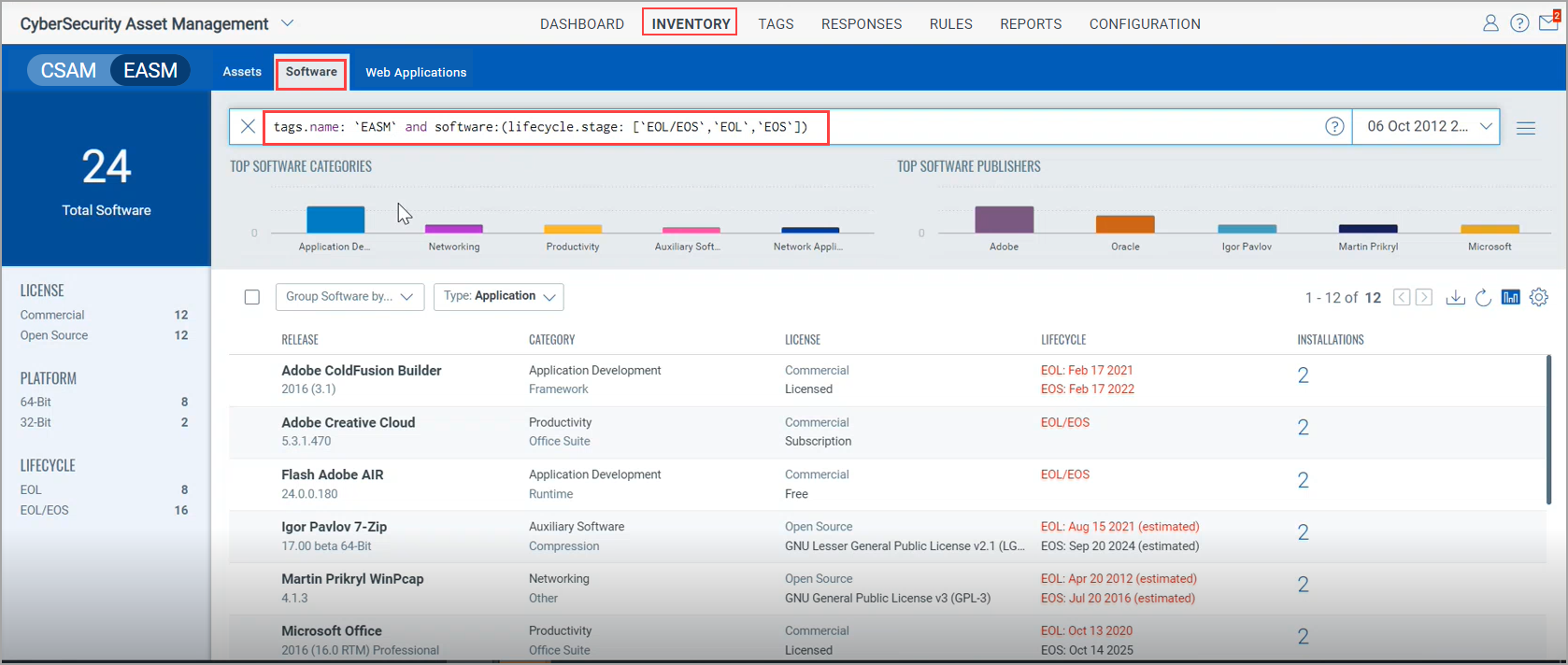Viewport: 1568px width, 665px height.
Task: Open the user profile icon
Action: pos(1490,23)
